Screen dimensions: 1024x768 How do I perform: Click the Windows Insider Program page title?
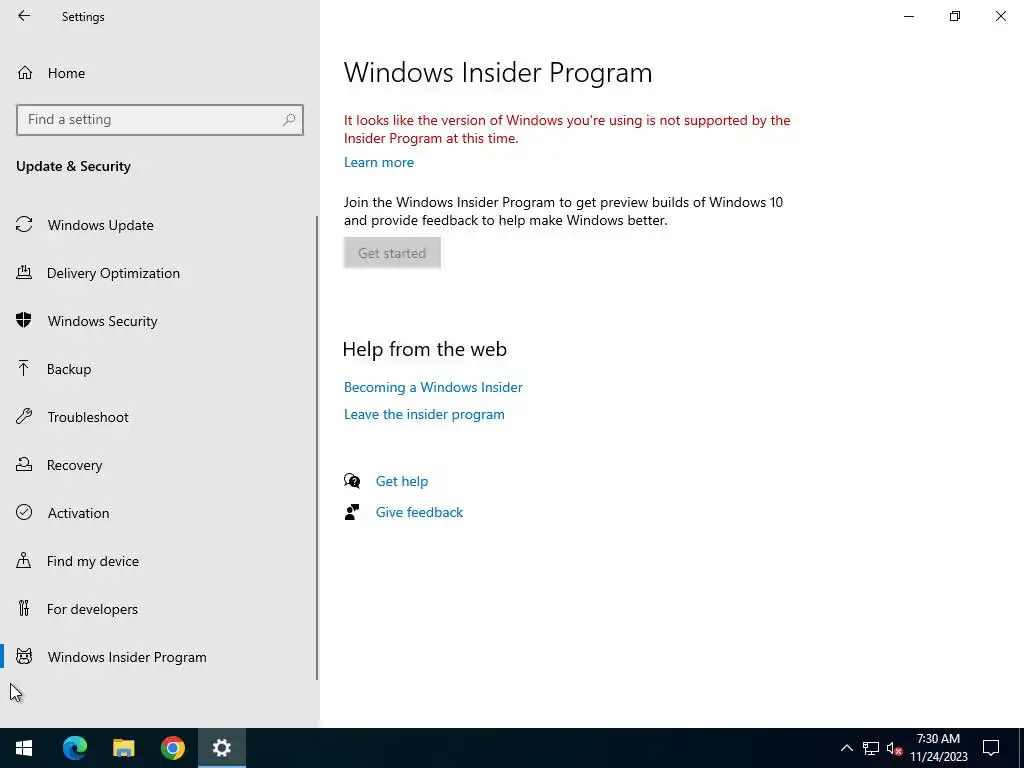[x=498, y=72]
